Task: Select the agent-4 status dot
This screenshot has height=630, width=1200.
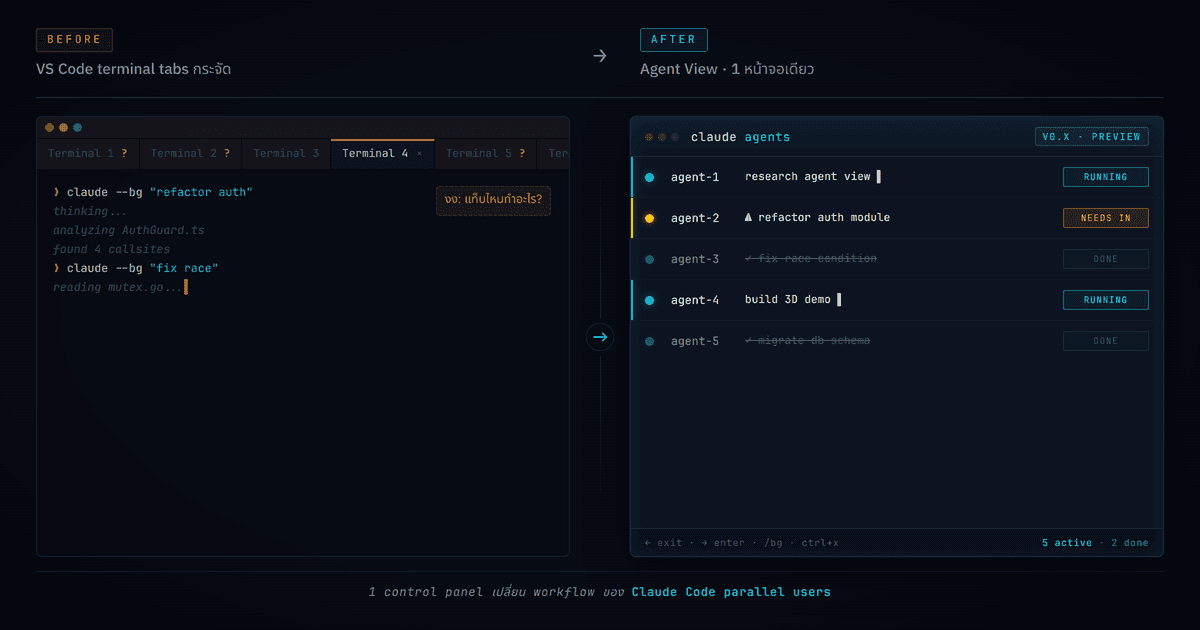Action: tap(649, 300)
